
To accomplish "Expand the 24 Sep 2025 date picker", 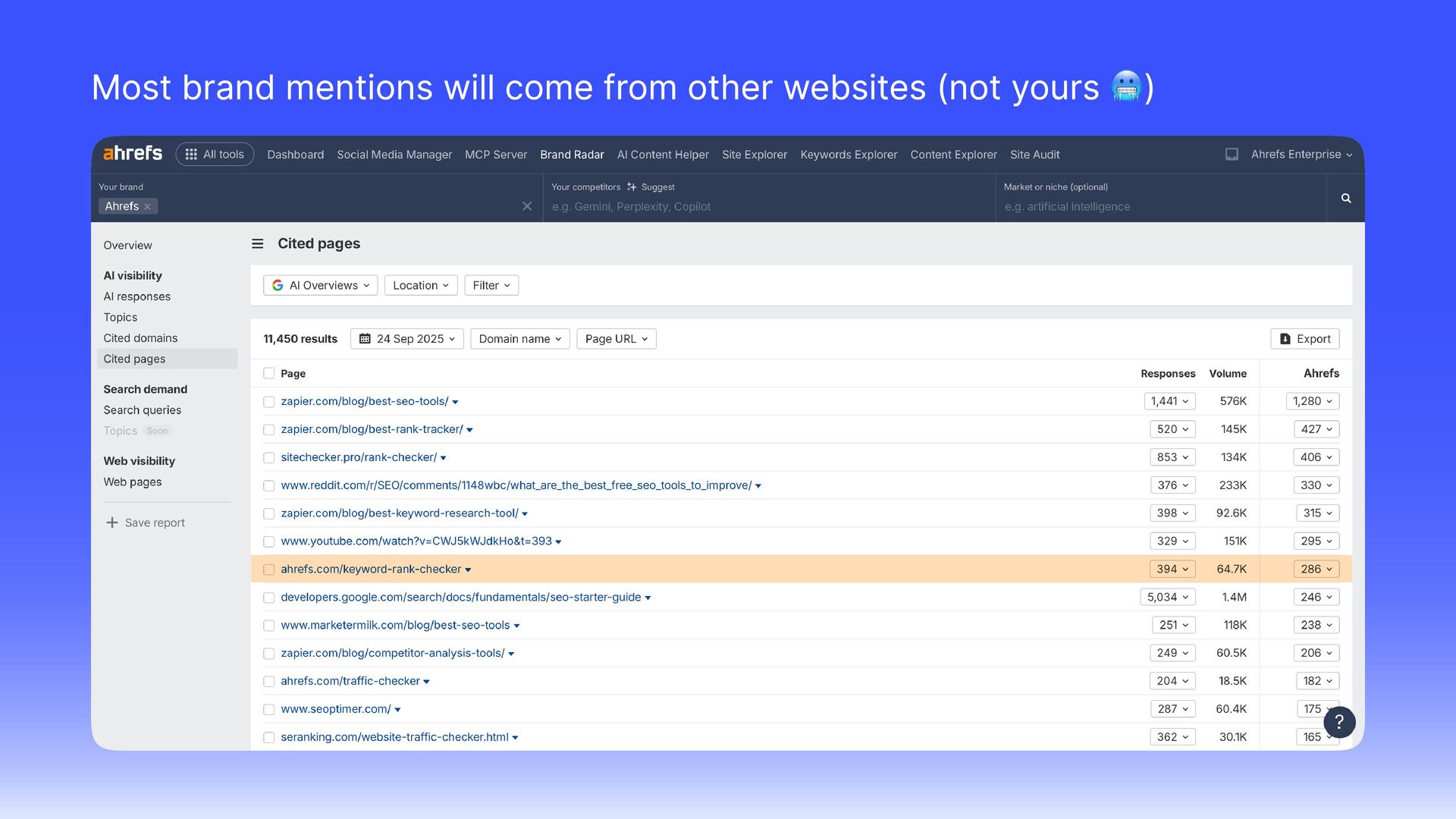I will click(x=408, y=339).
